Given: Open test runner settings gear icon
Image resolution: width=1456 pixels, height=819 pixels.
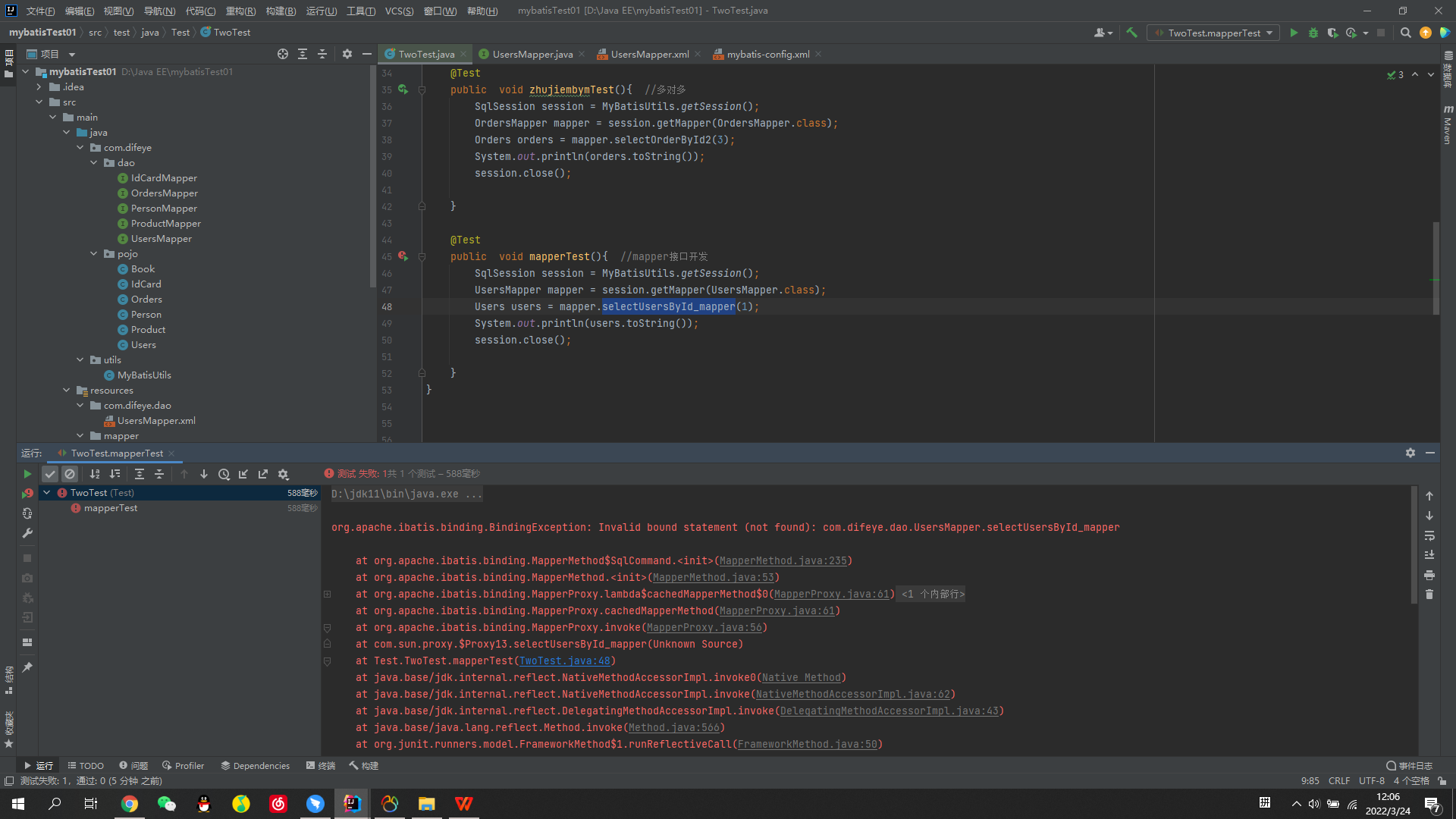Looking at the screenshot, I should pos(283,473).
